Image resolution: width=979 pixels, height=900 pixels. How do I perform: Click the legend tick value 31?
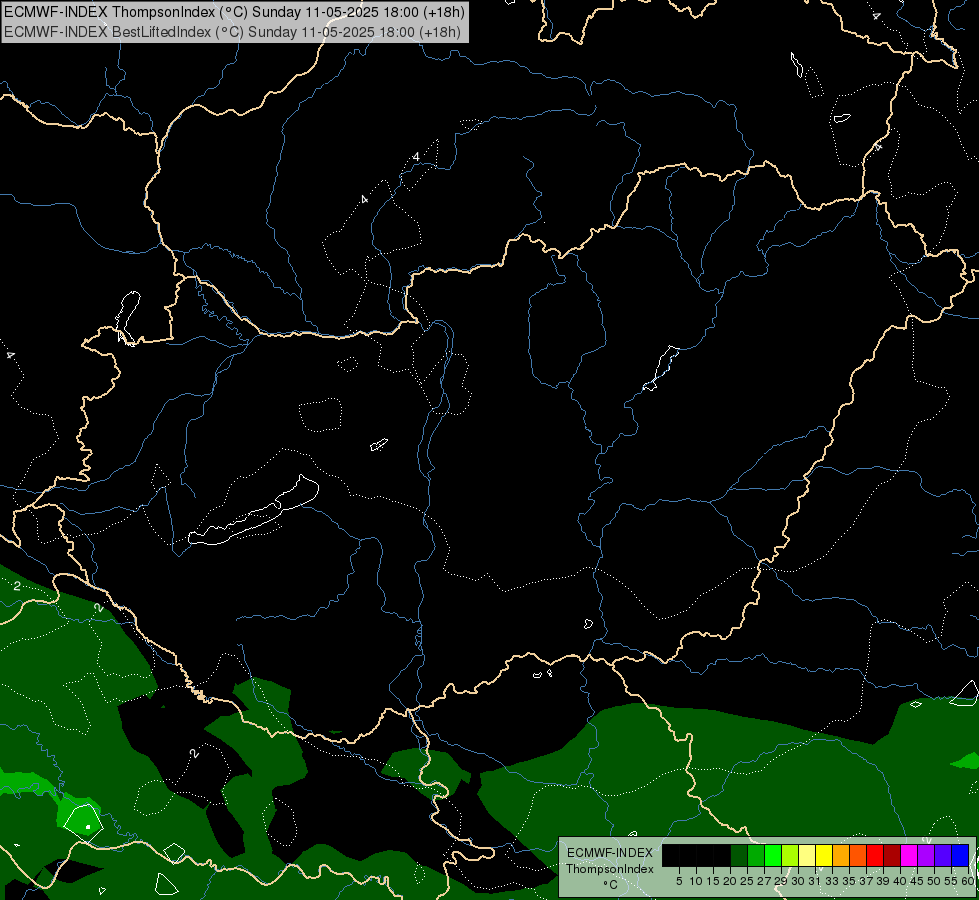point(814,881)
